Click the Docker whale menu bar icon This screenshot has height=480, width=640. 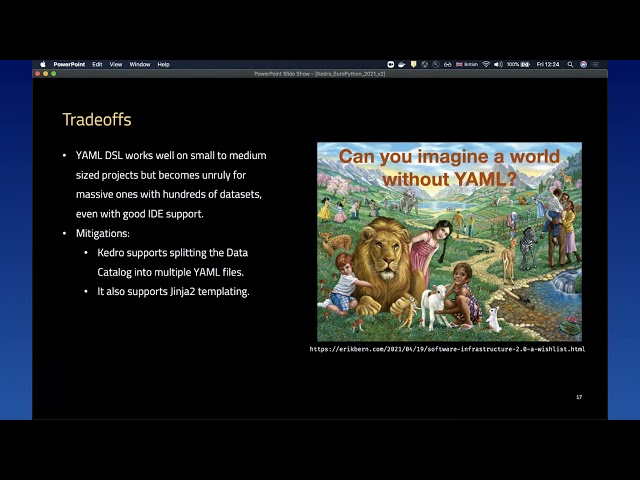click(402, 64)
